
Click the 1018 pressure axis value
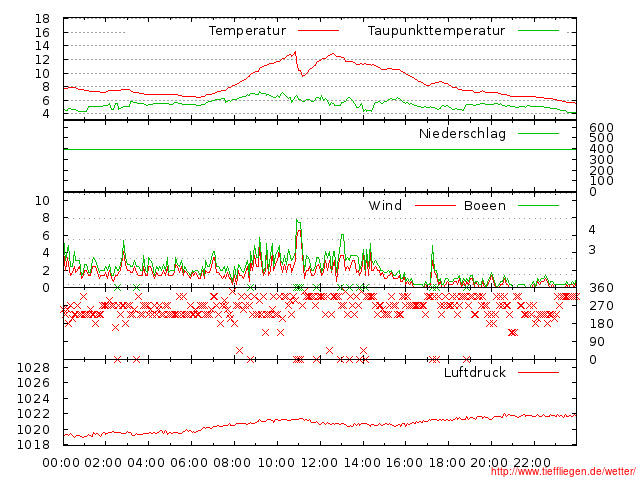[33, 445]
